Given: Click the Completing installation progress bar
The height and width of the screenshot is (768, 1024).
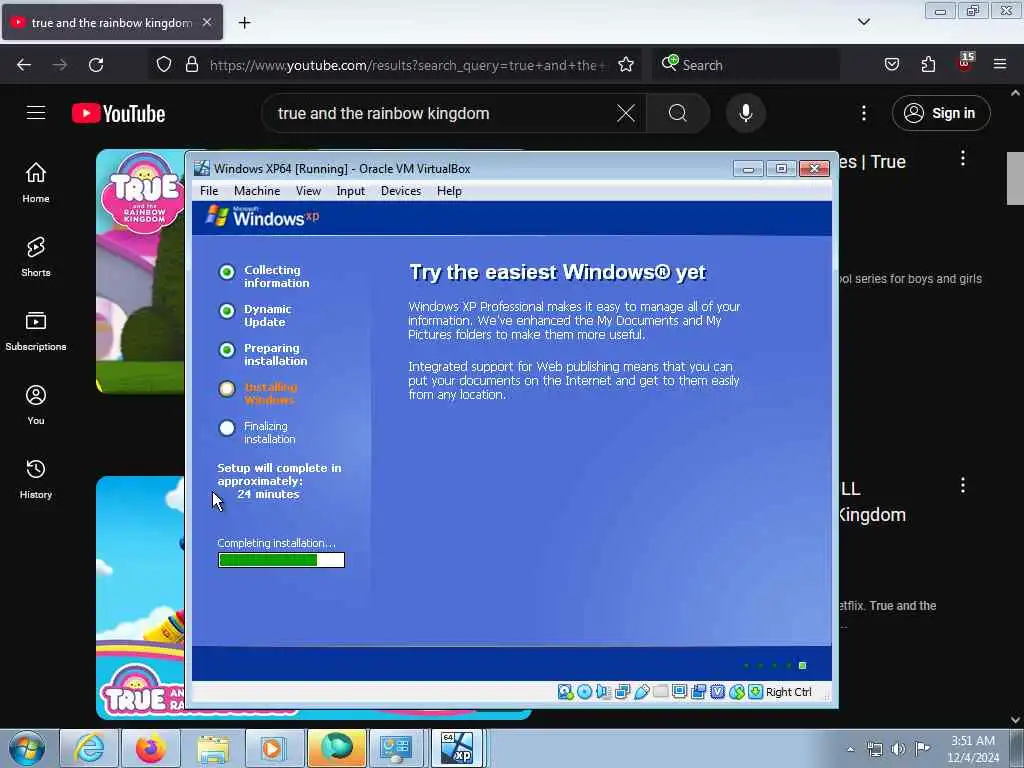Looking at the screenshot, I should [x=281, y=560].
